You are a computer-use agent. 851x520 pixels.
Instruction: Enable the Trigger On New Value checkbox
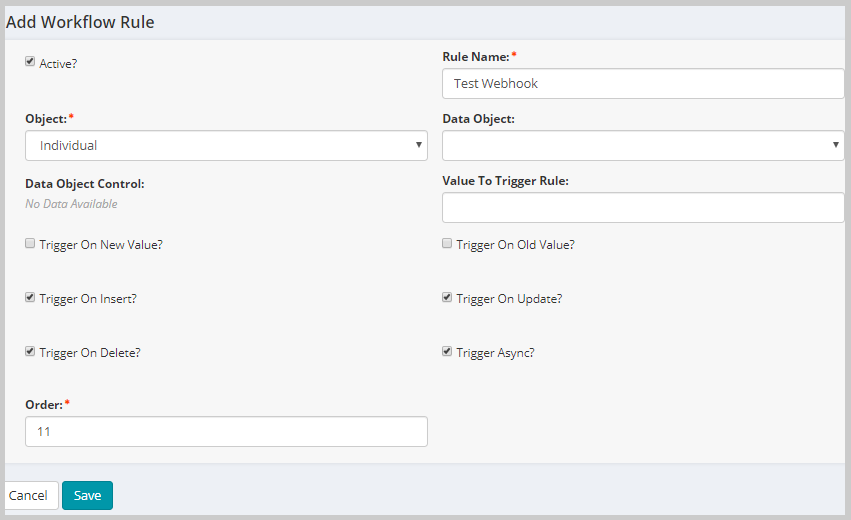click(30, 243)
